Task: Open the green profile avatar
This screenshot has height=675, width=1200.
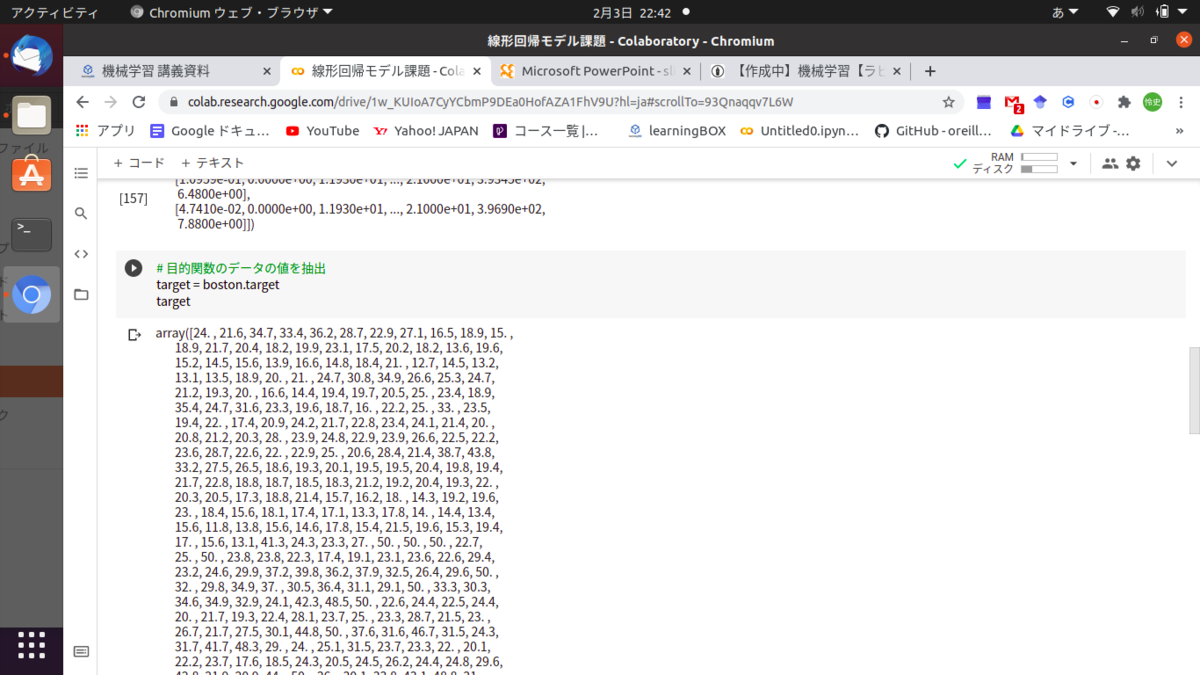Action: pos(1153,102)
